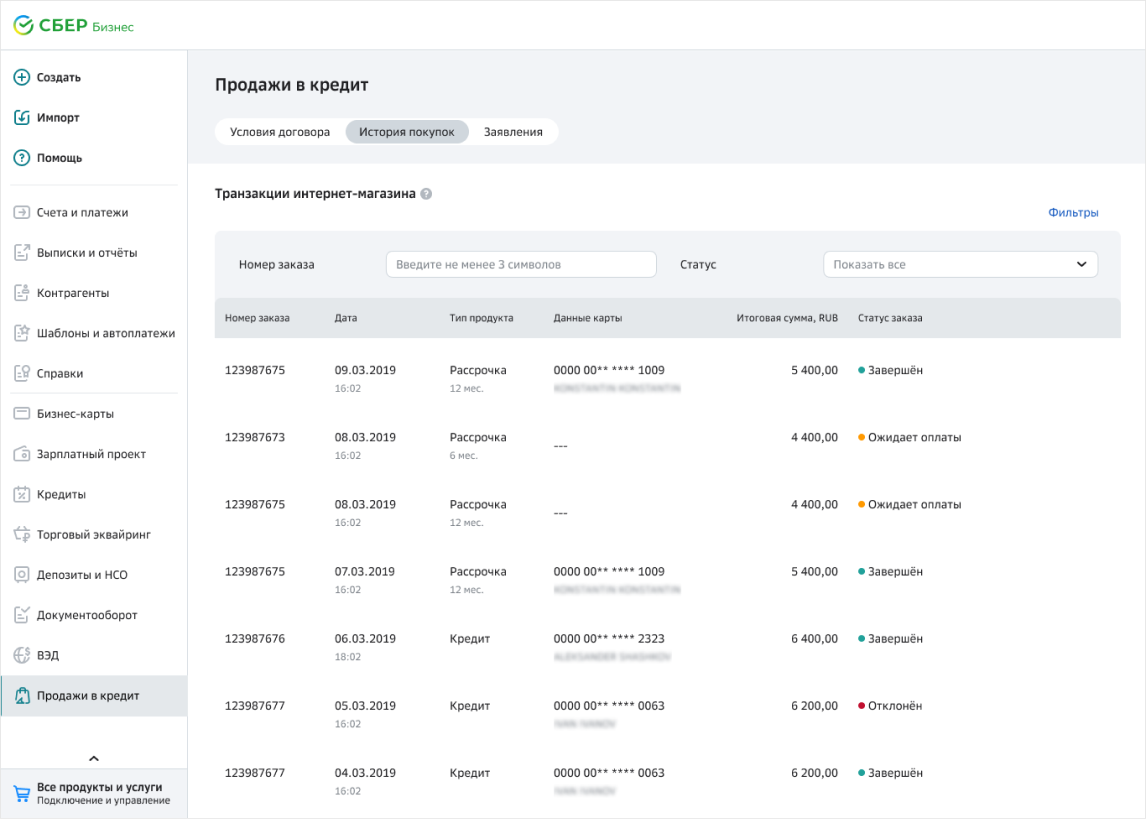
Task: Click the Кредиты percent icon
Action: 21,494
